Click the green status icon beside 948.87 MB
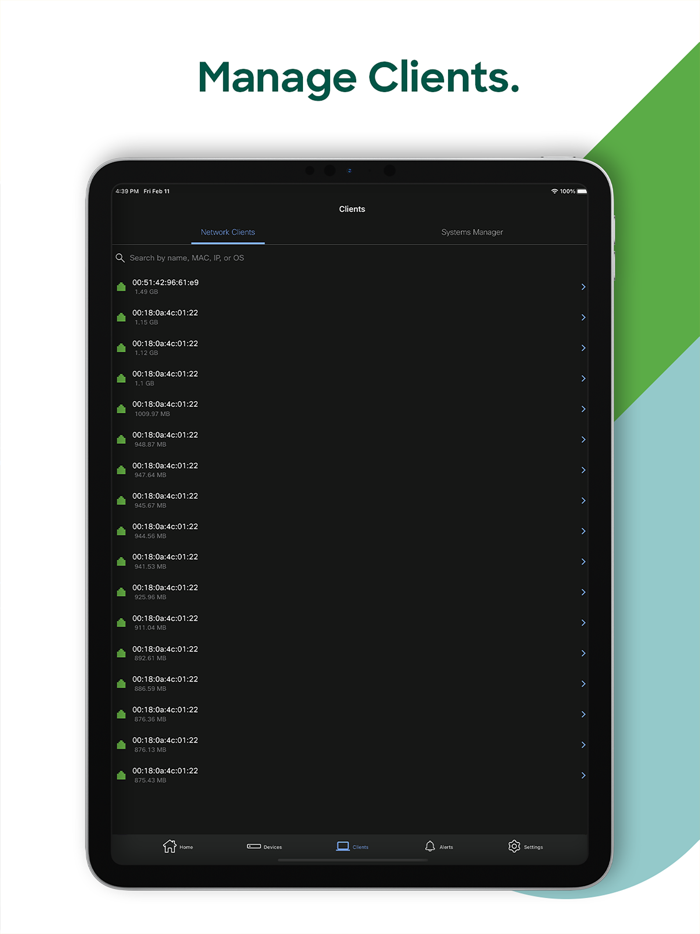This screenshot has width=700, height=934. click(121, 440)
